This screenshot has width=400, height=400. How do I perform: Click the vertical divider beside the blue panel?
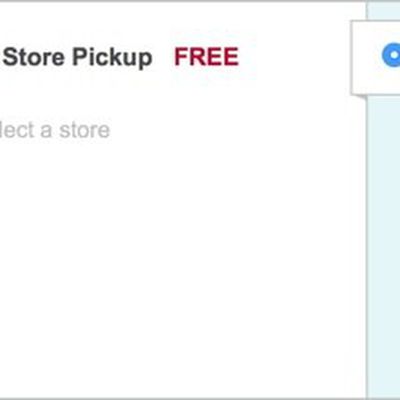pos(367,247)
